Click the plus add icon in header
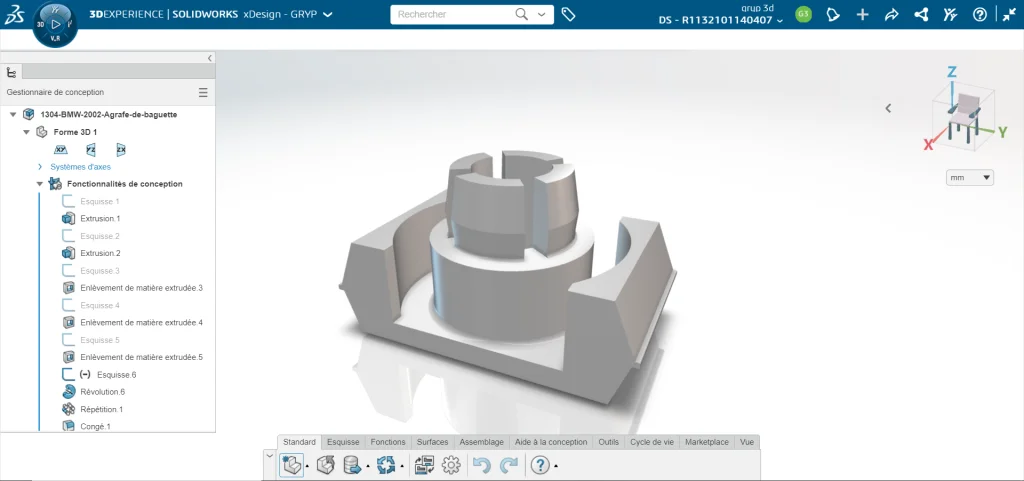 [863, 15]
